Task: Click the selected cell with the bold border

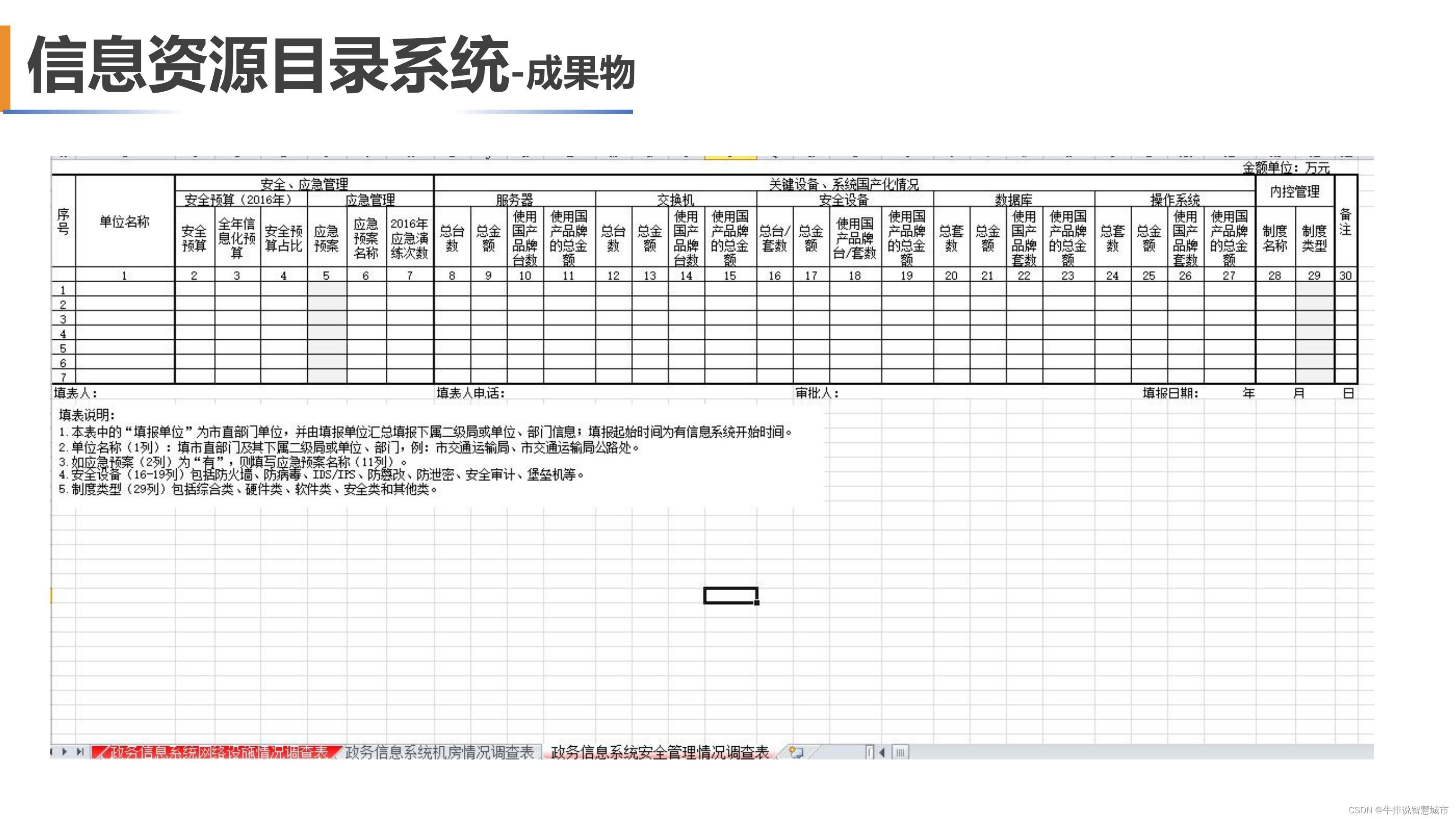Action: coord(731,596)
